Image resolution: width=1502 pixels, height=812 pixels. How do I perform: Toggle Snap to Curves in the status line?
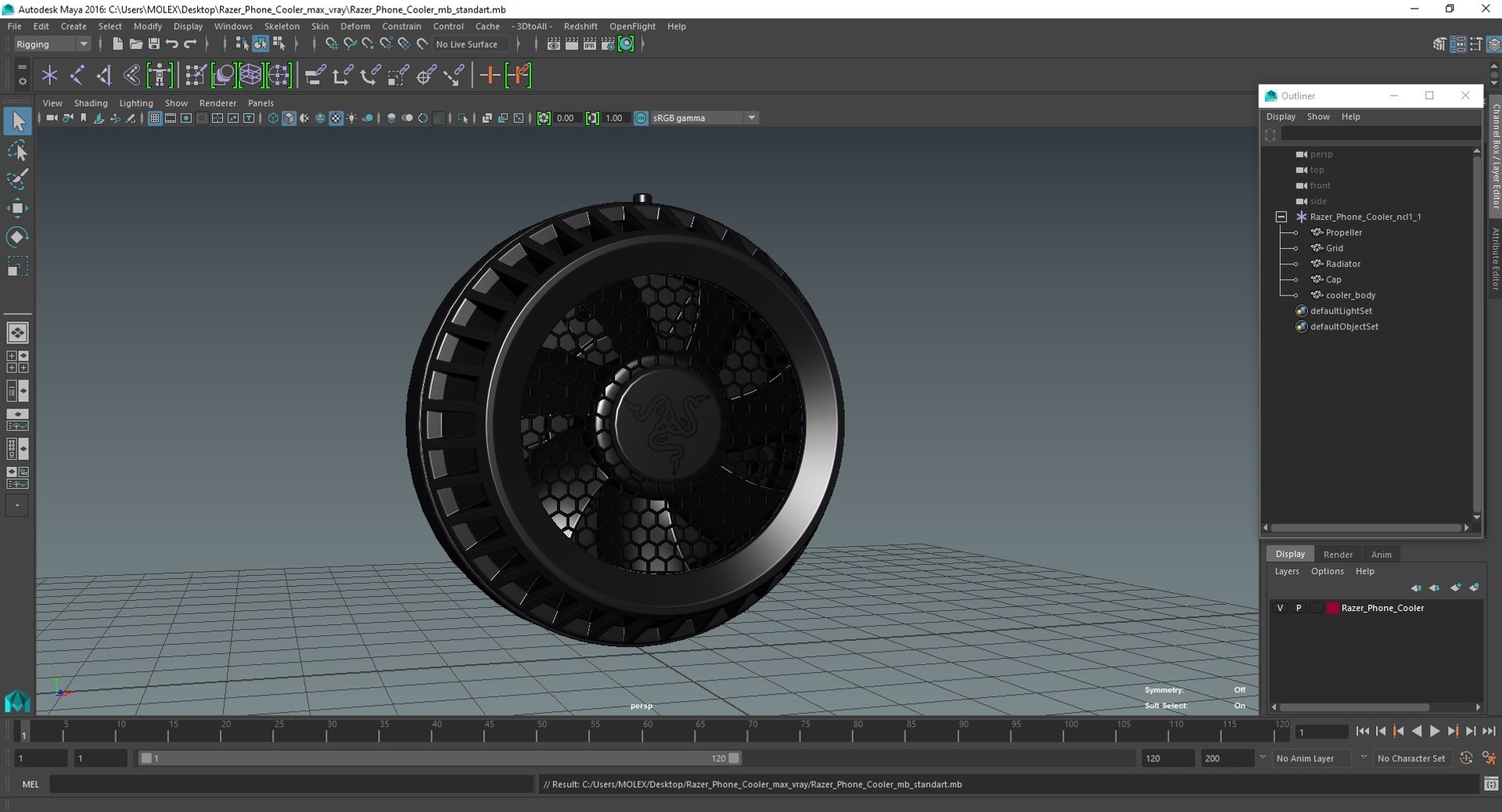coord(350,44)
